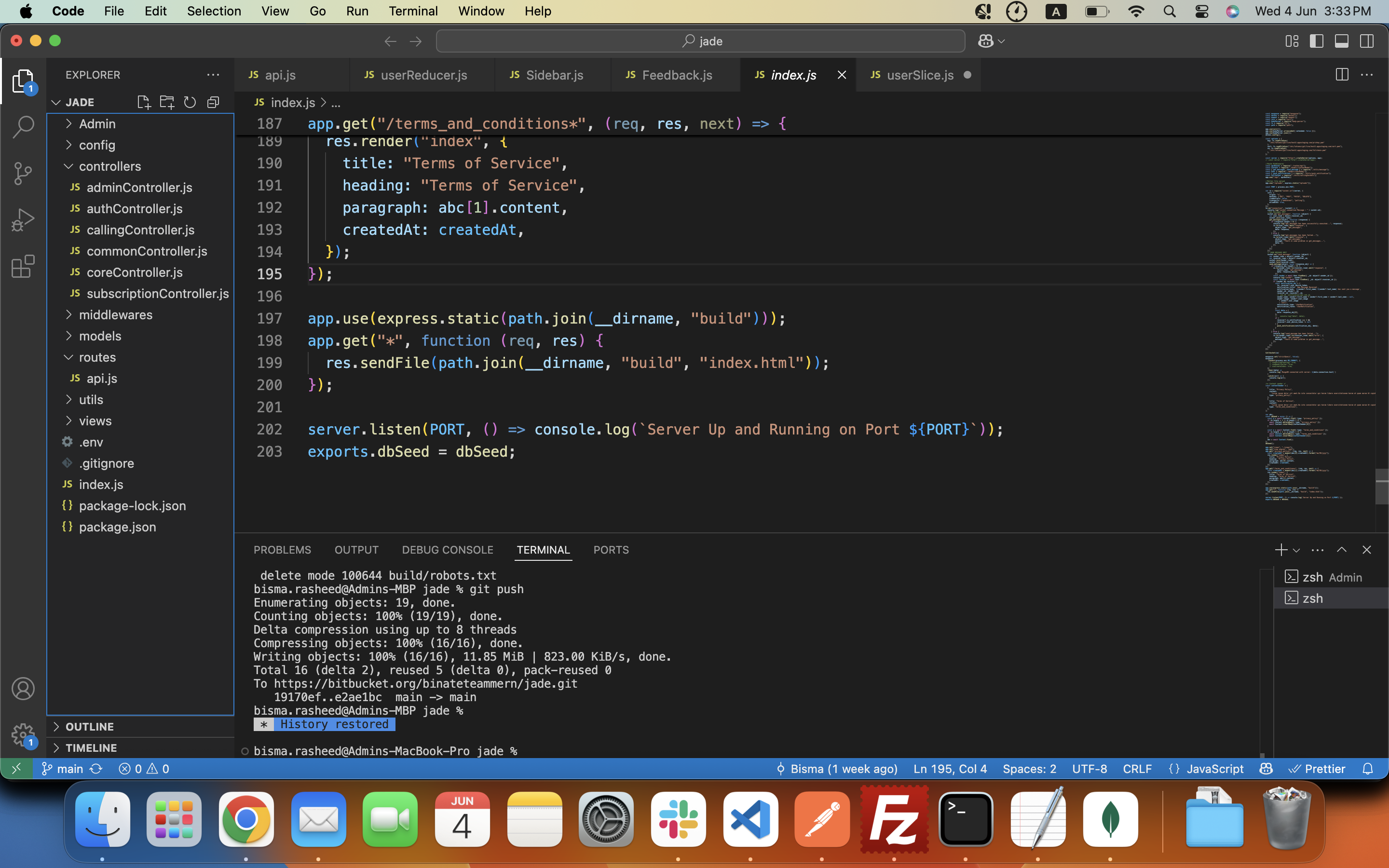Toggle the primary side bar
Image resolution: width=1389 pixels, height=868 pixels.
point(1316,41)
